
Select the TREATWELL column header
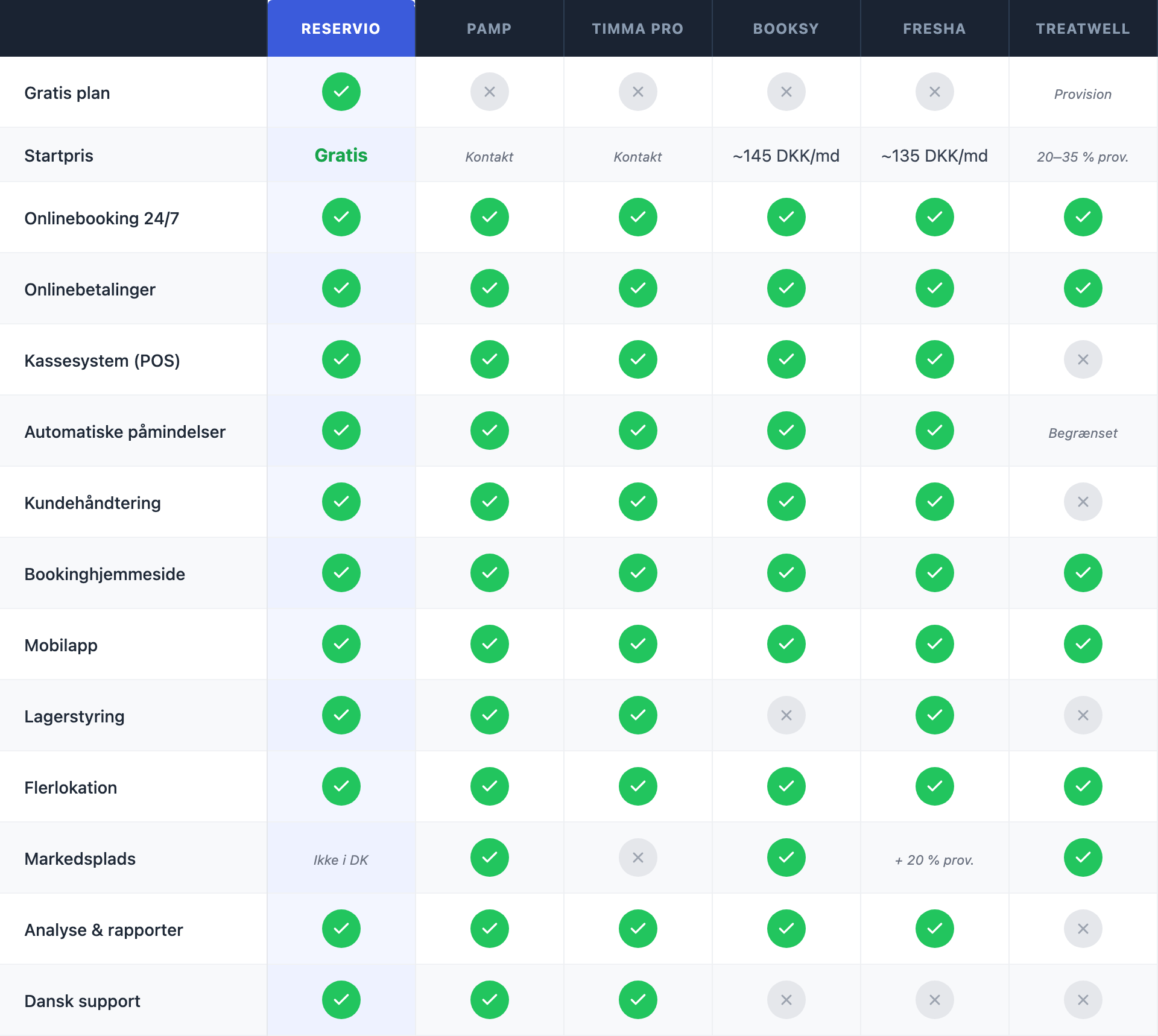coord(1083,28)
